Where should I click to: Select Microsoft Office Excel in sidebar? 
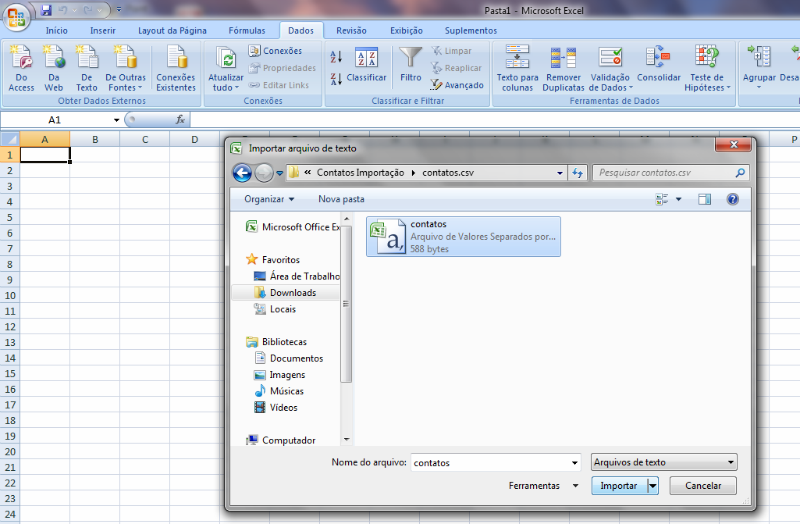293,227
